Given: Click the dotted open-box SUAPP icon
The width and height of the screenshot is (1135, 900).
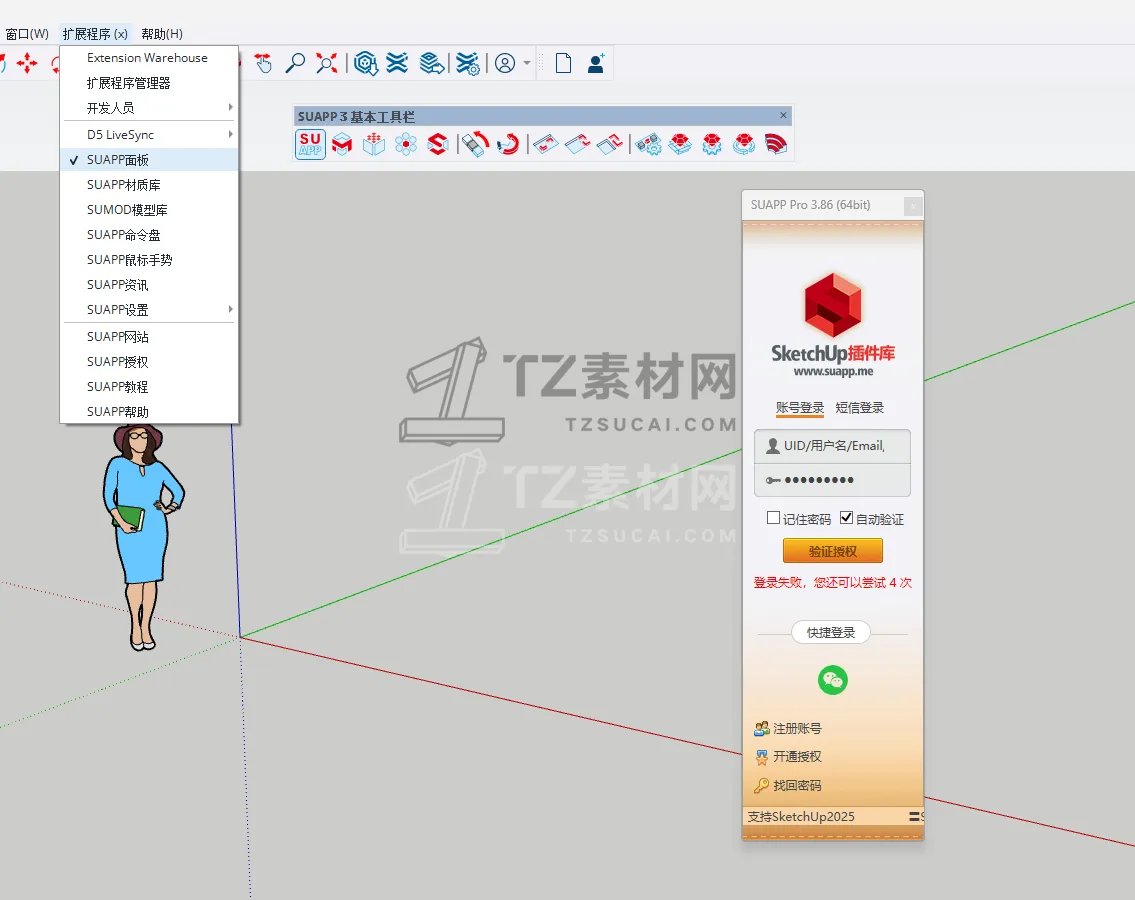Looking at the screenshot, I should (374, 144).
